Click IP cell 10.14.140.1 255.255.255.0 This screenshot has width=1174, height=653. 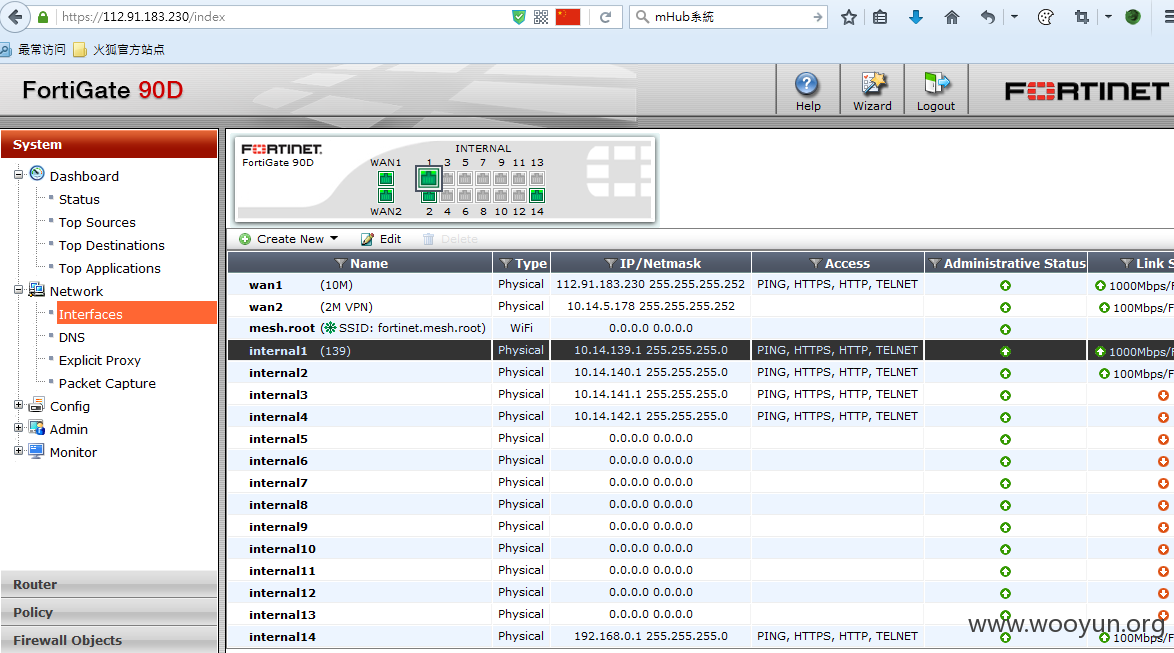(x=651, y=372)
